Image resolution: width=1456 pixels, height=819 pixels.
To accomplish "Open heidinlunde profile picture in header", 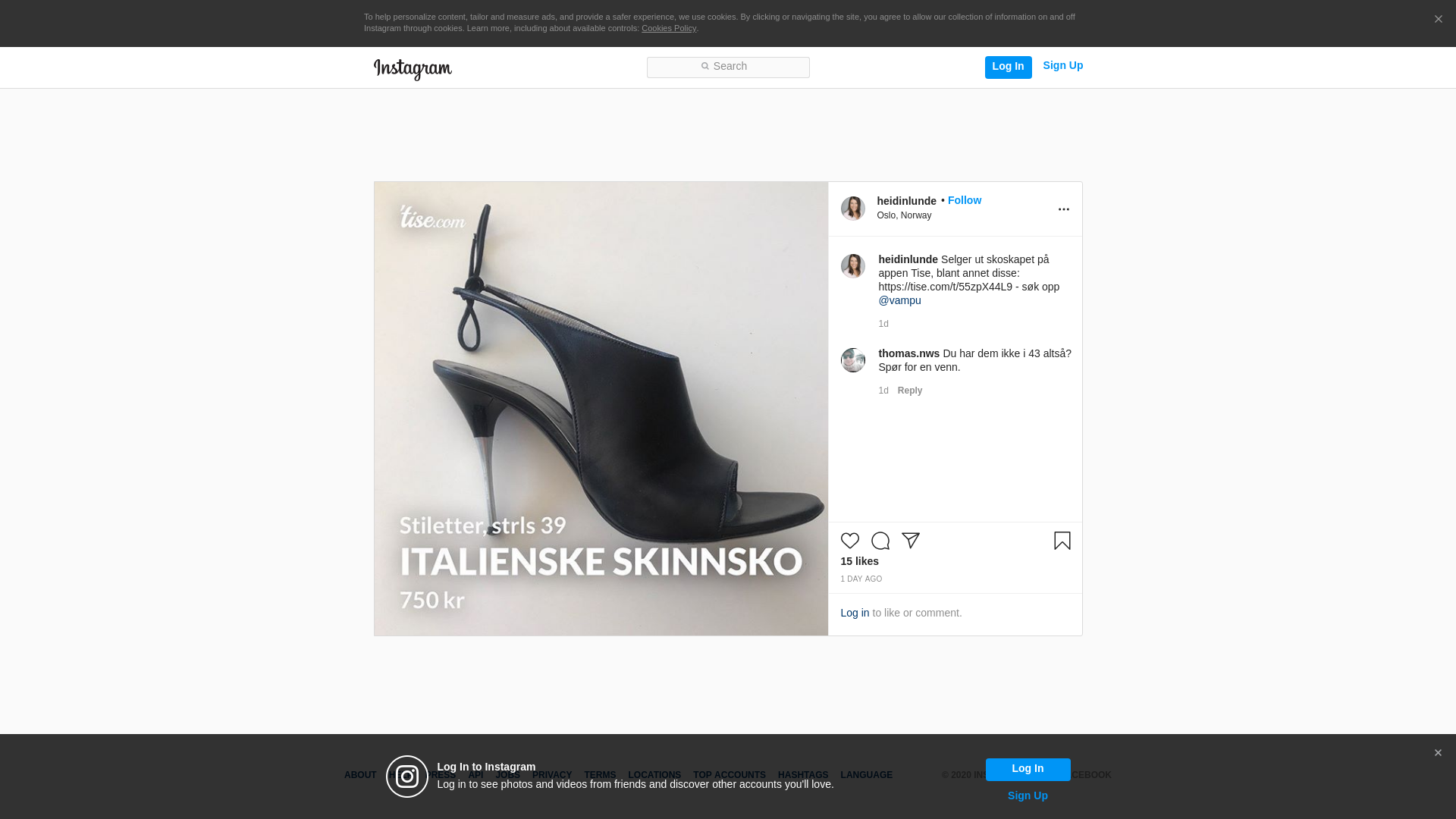I will [853, 209].
